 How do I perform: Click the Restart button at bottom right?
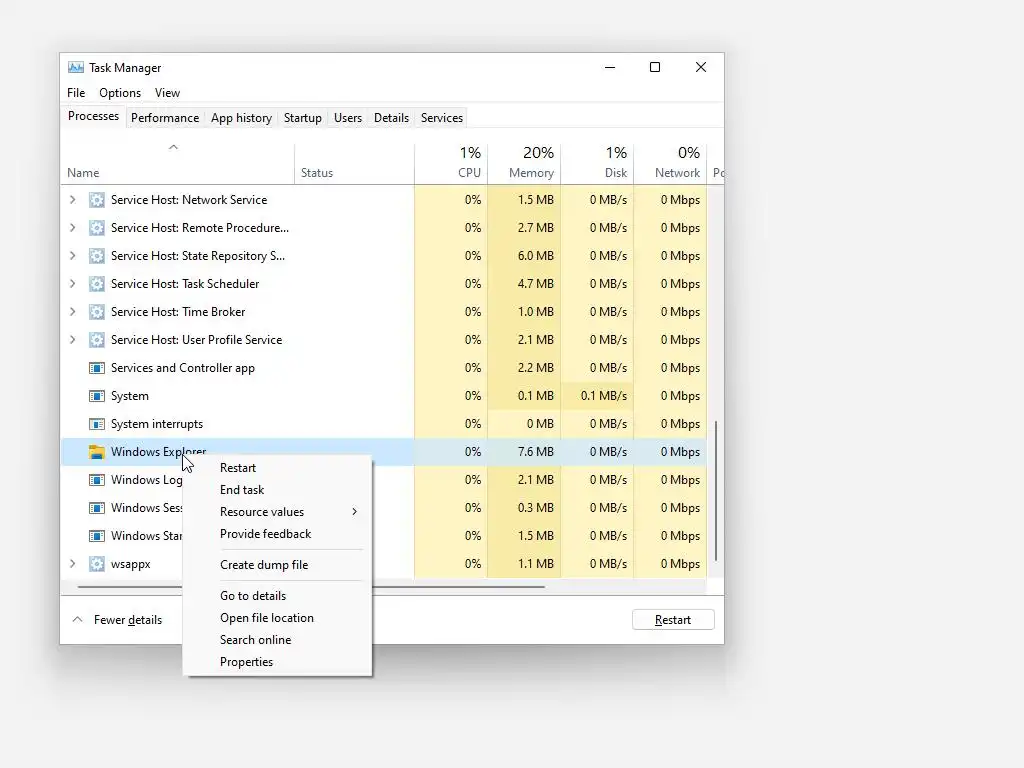pos(673,620)
